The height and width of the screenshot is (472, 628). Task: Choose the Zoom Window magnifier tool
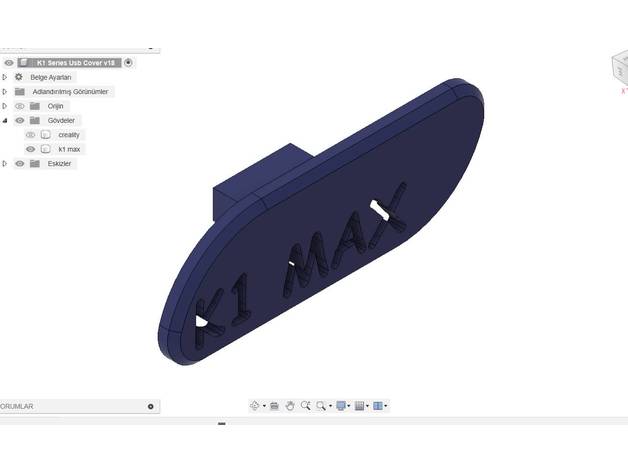tap(305, 406)
